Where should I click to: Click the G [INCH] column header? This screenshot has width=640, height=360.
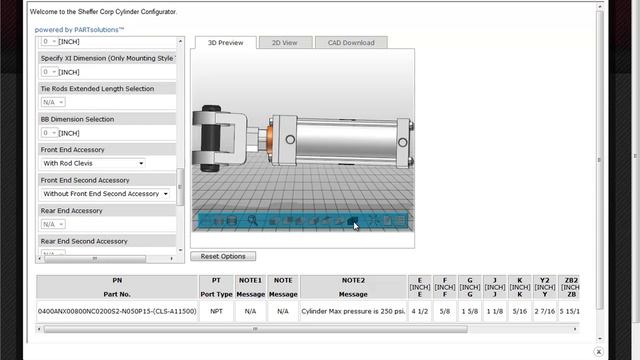pos(470,287)
